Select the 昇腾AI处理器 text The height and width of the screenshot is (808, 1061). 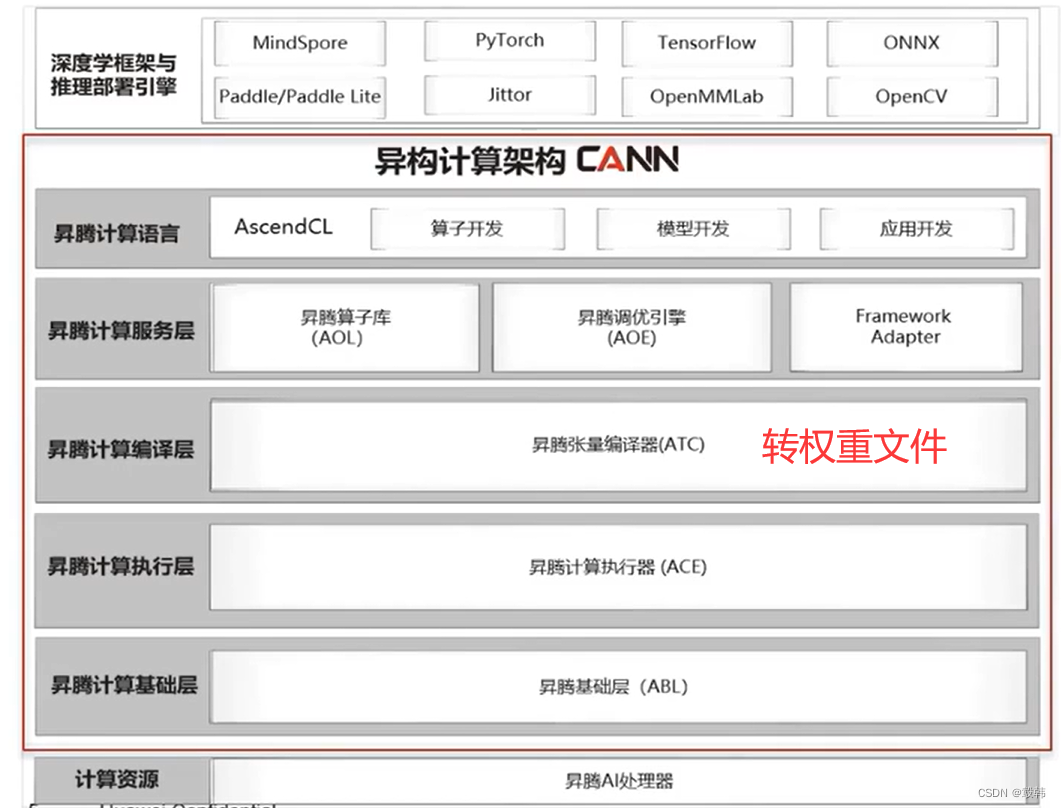[x=619, y=782]
